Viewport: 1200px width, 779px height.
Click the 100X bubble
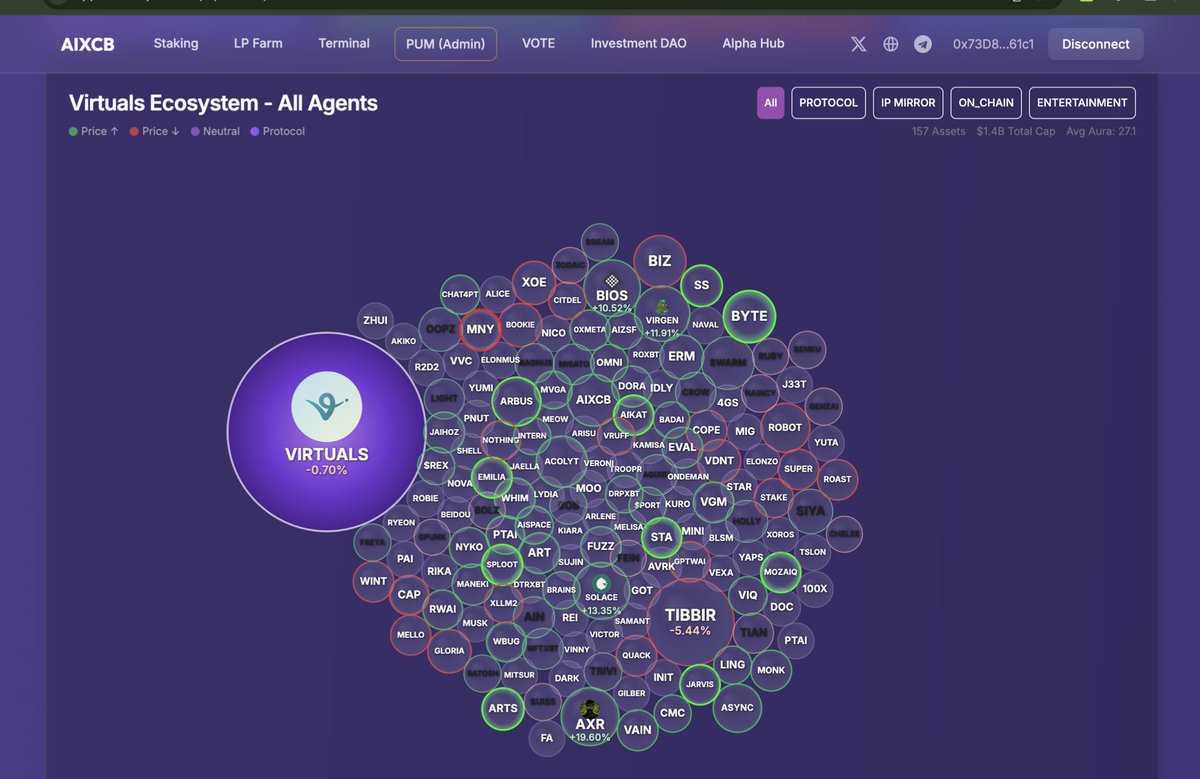[815, 589]
